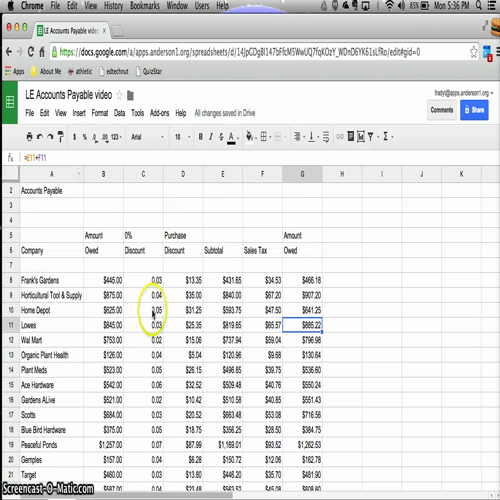This screenshot has height=500, width=500.
Task: Open the Arial font dropdown
Action: coord(147,137)
